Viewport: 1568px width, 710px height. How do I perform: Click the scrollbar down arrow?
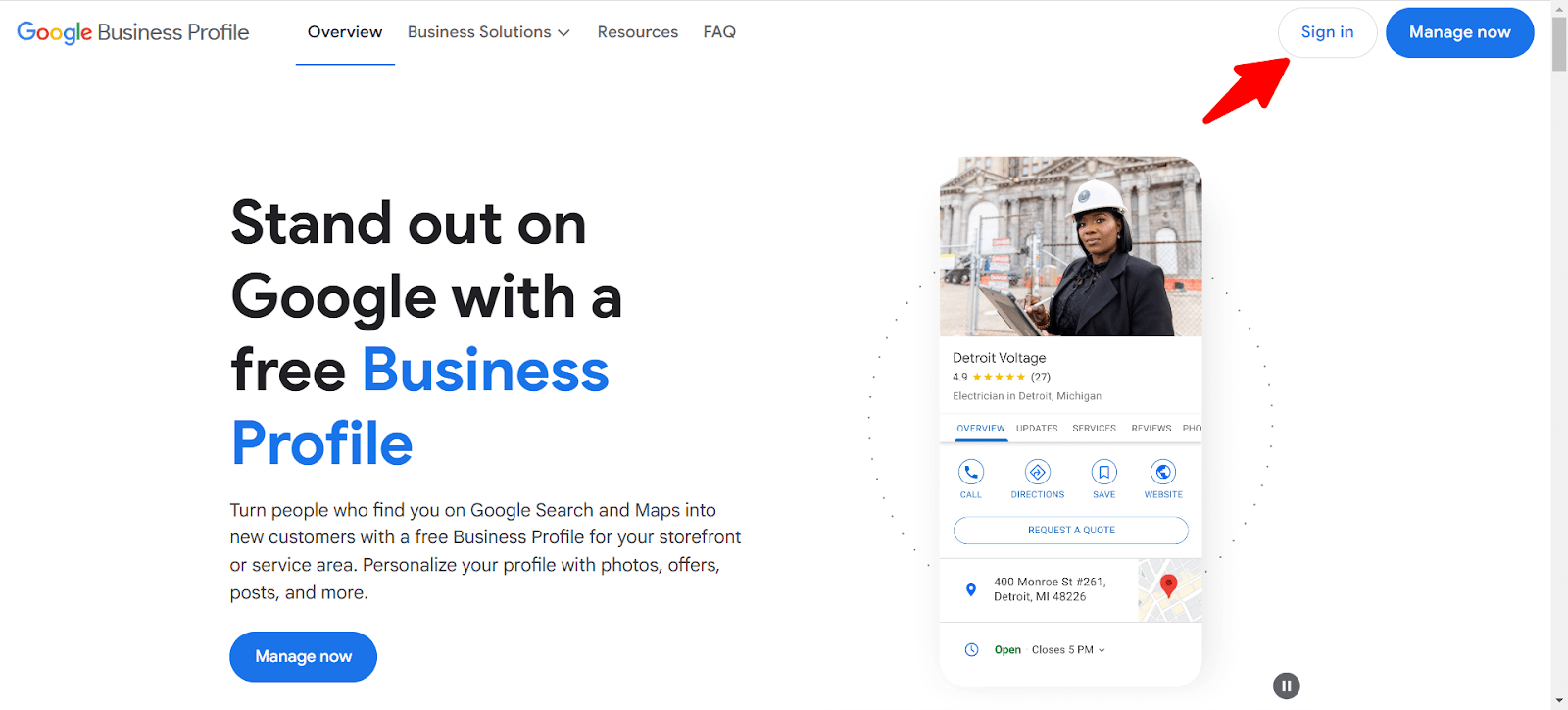pyautogui.click(x=1559, y=701)
